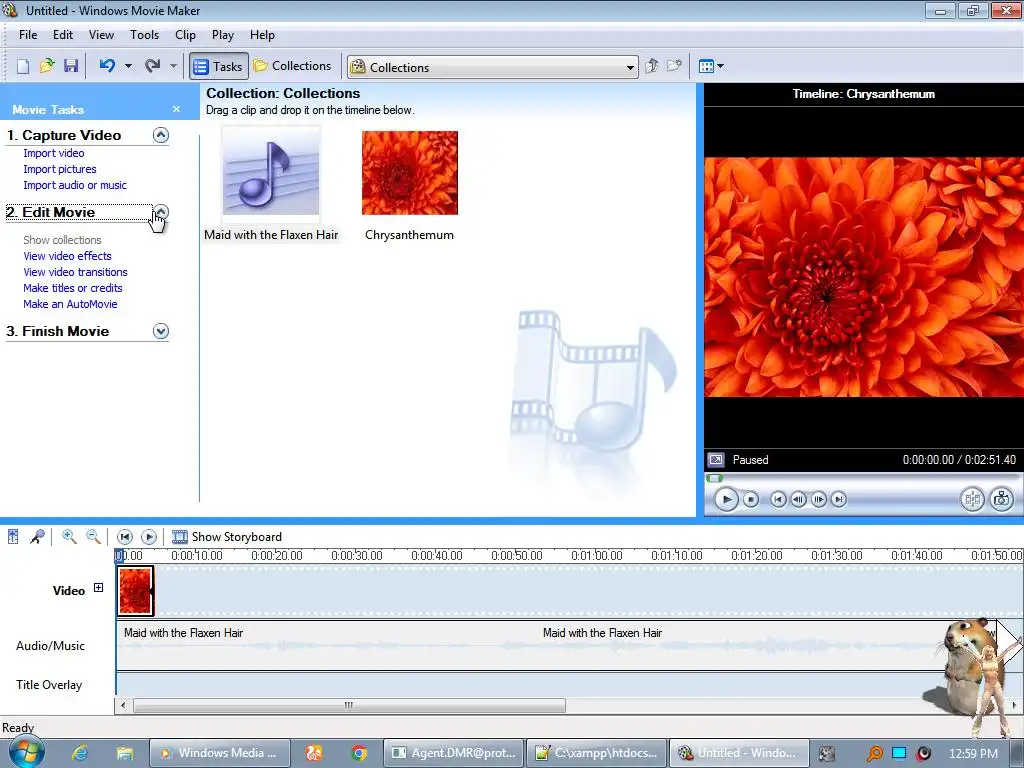Click the timeline horizontal scrollbar thumb

pos(349,705)
